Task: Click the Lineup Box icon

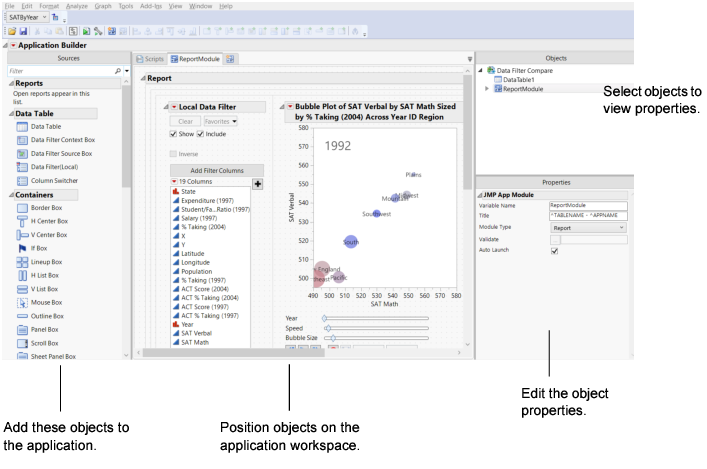Action: (22, 262)
